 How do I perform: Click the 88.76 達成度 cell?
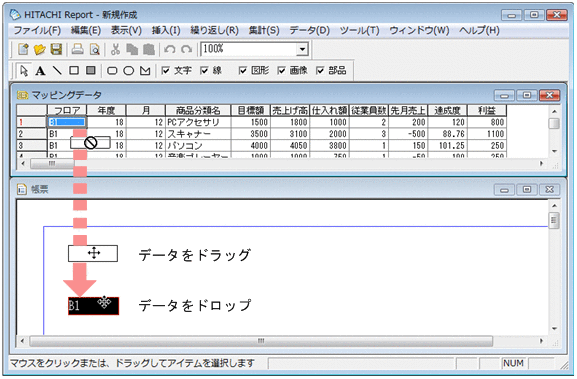click(447, 134)
